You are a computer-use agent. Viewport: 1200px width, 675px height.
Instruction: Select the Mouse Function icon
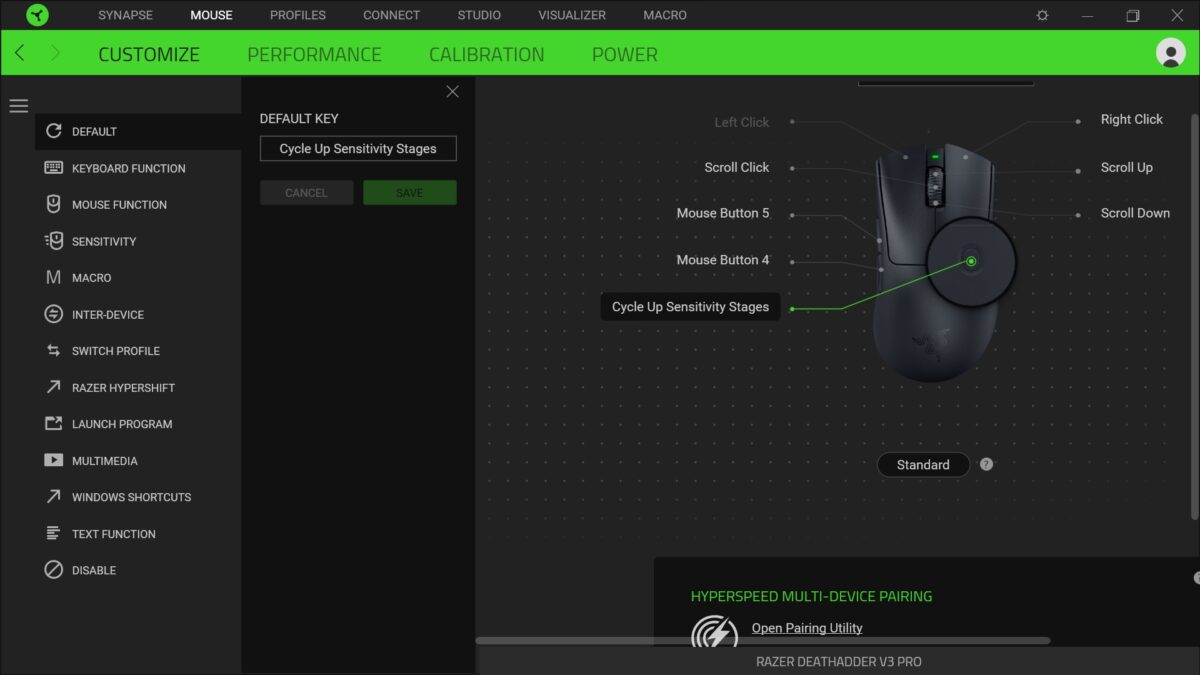tap(54, 204)
